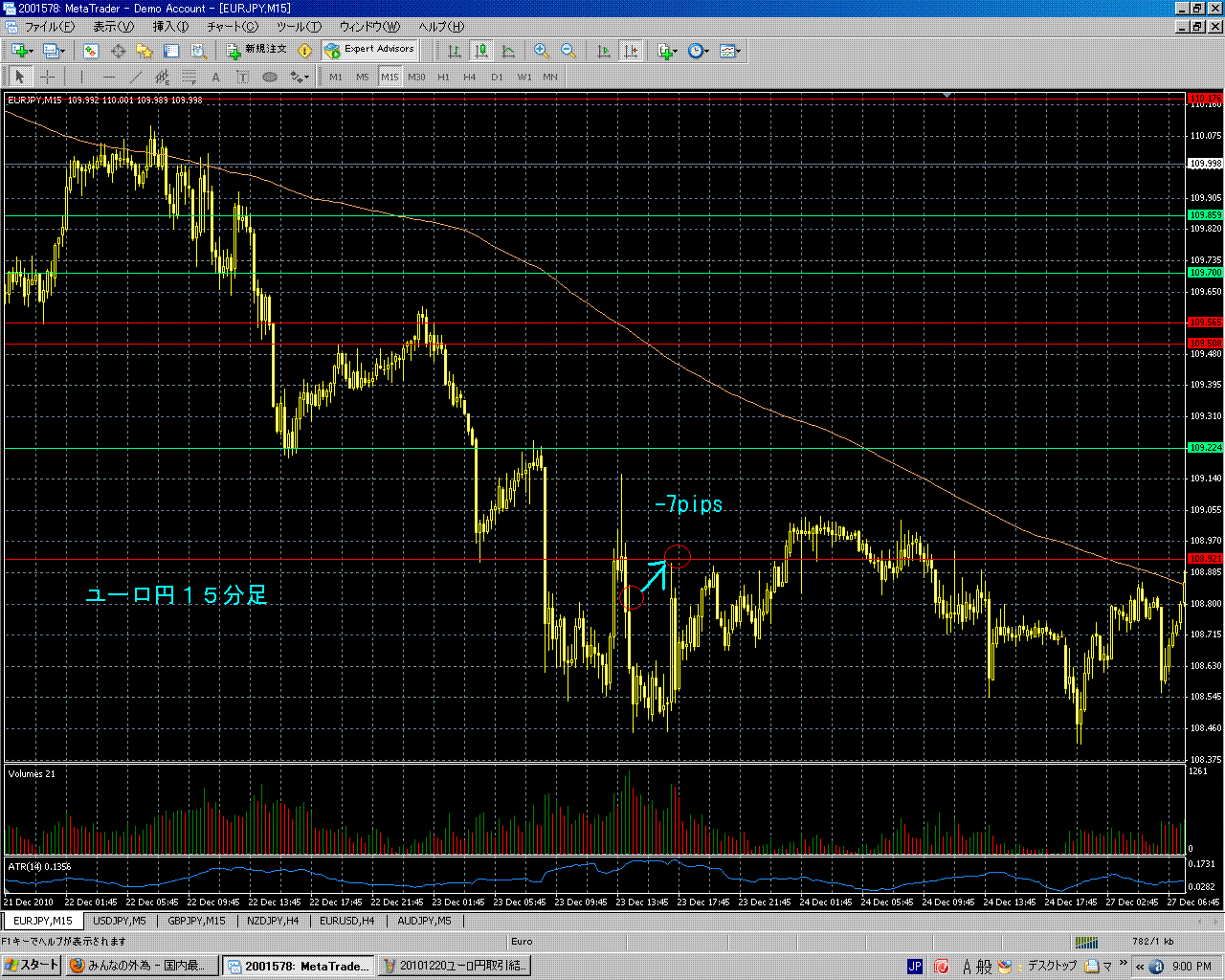Open the indicators list dropdown
The image size is (1225, 980).
[x=667, y=51]
